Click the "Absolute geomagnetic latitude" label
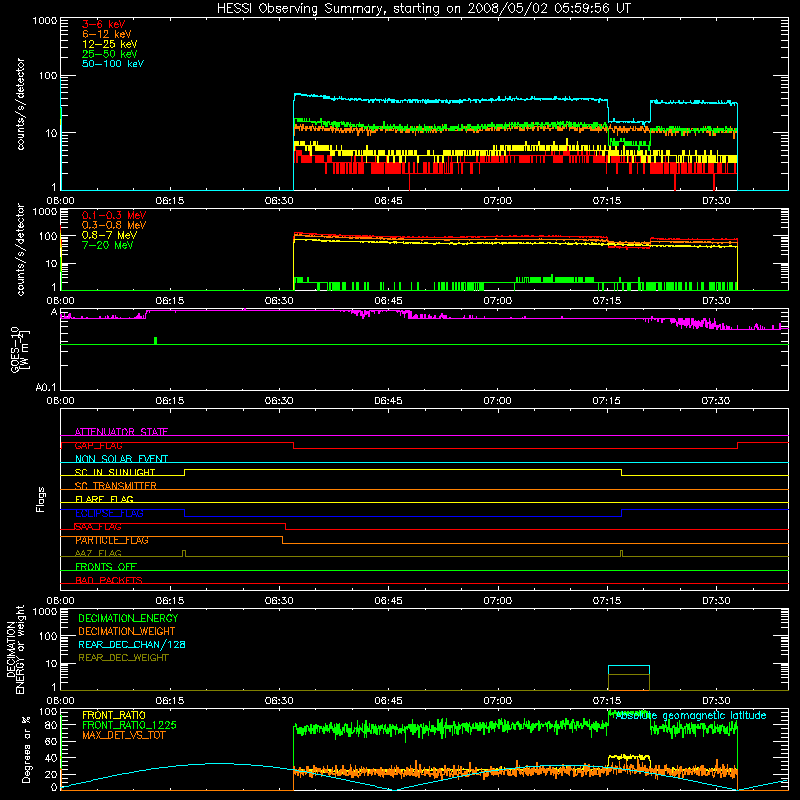Screen dimensions: 800x800 tap(691, 716)
